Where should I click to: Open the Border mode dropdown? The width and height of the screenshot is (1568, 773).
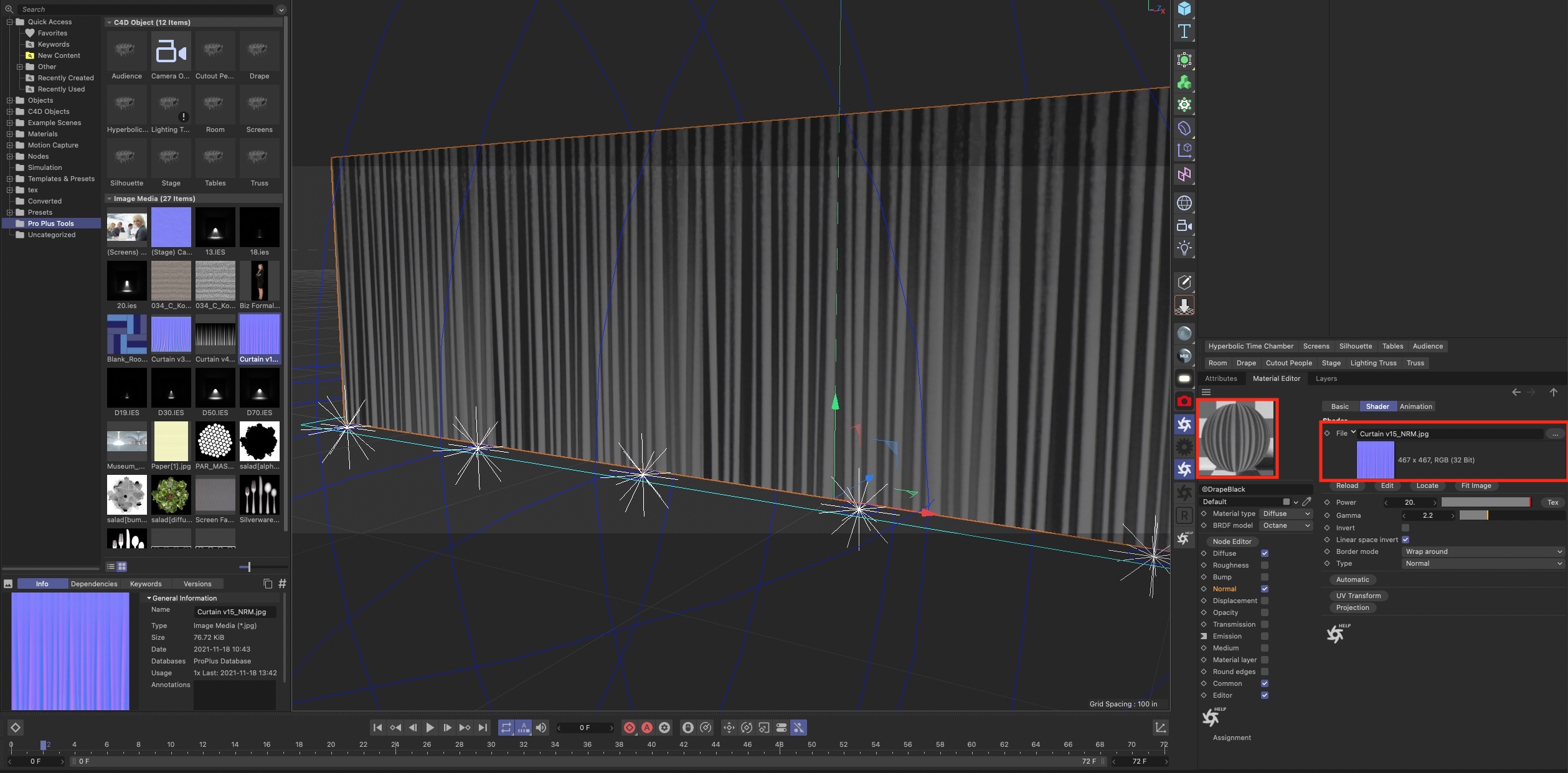(x=1483, y=551)
